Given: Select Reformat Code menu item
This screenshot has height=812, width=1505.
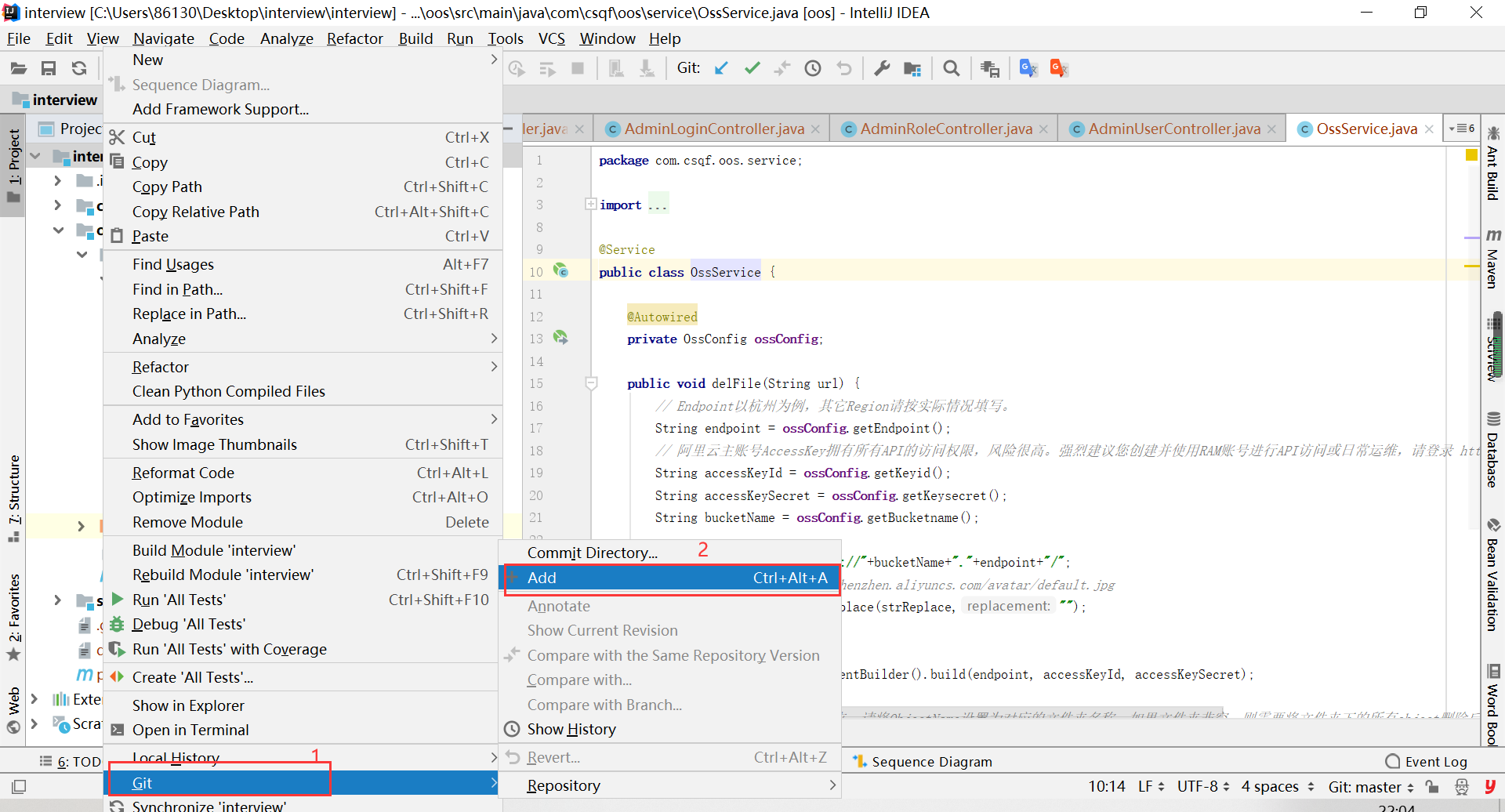Looking at the screenshot, I should point(302,473).
